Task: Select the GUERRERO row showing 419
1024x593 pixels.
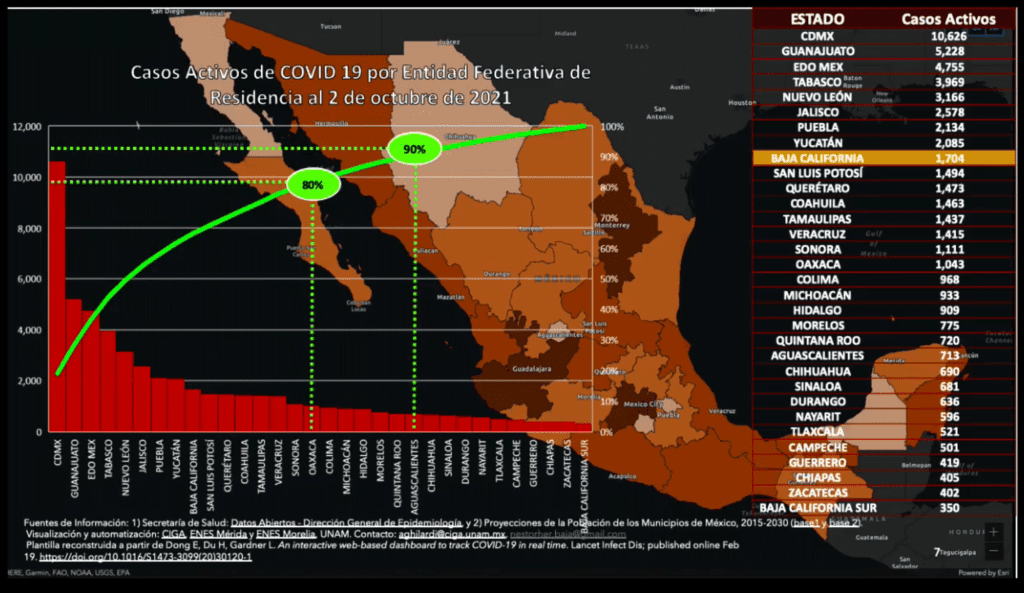Action: click(884, 462)
